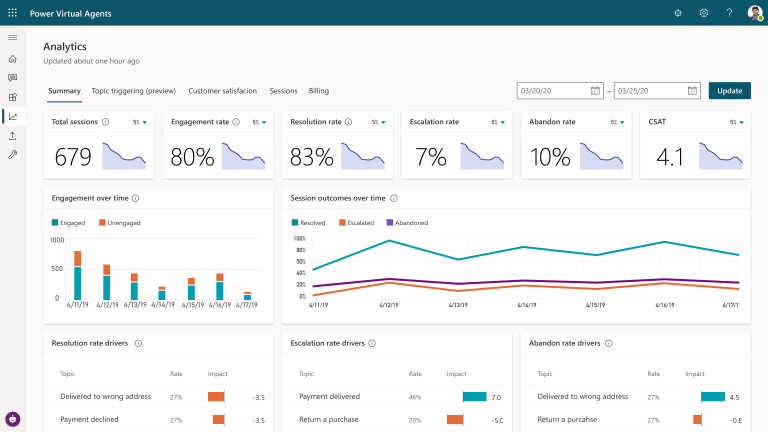This screenshot has width=768, height=432.
Task: Open the chat topics sidebar icon
Action: pos(13,78)
